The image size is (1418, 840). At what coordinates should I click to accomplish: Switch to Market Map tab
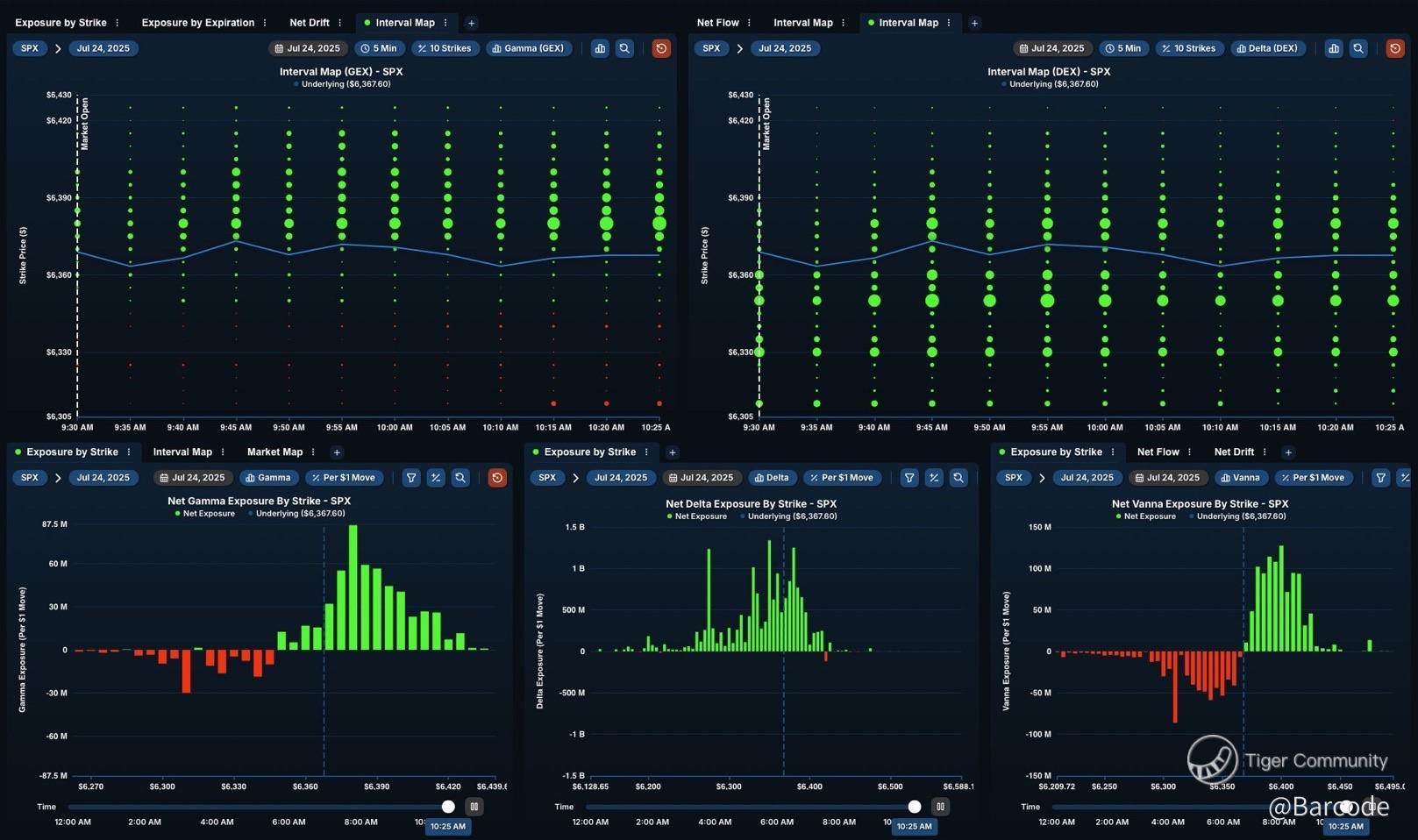pyautogui.click(x=274, y=452)
